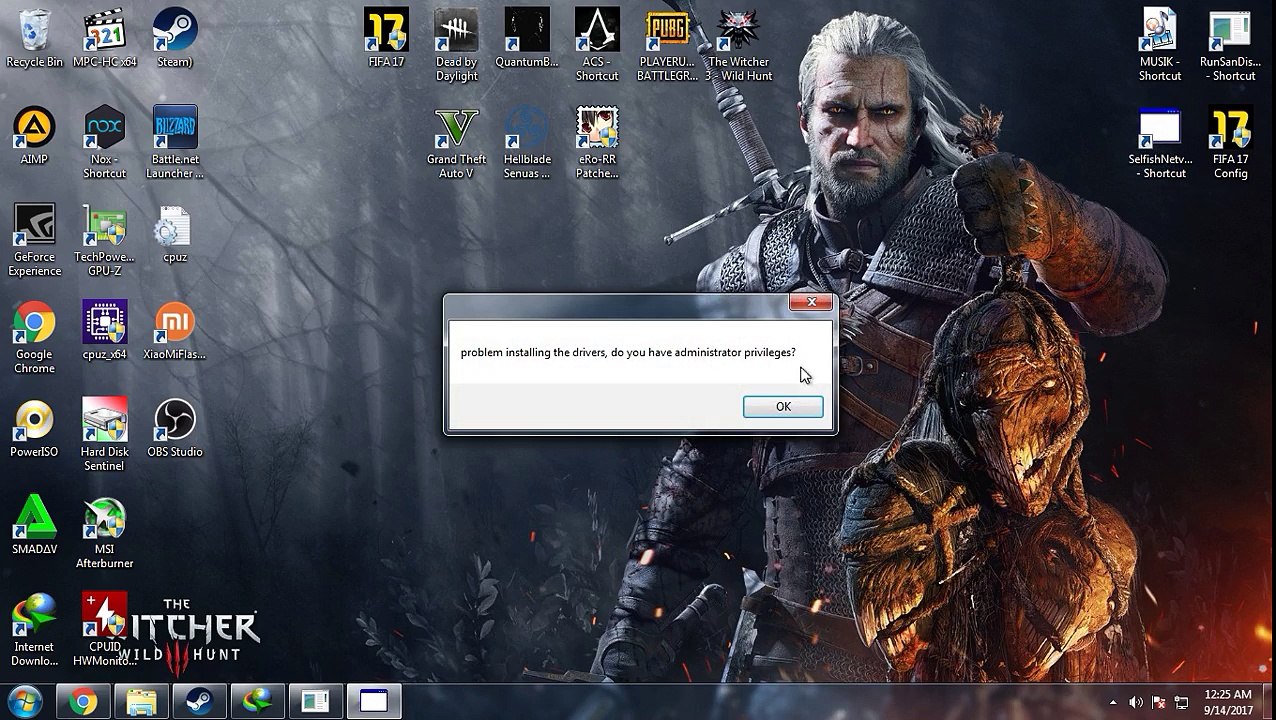Select the FIFA 17 Config icon
Viewport: 1276px width, 720px height.
1230,143
